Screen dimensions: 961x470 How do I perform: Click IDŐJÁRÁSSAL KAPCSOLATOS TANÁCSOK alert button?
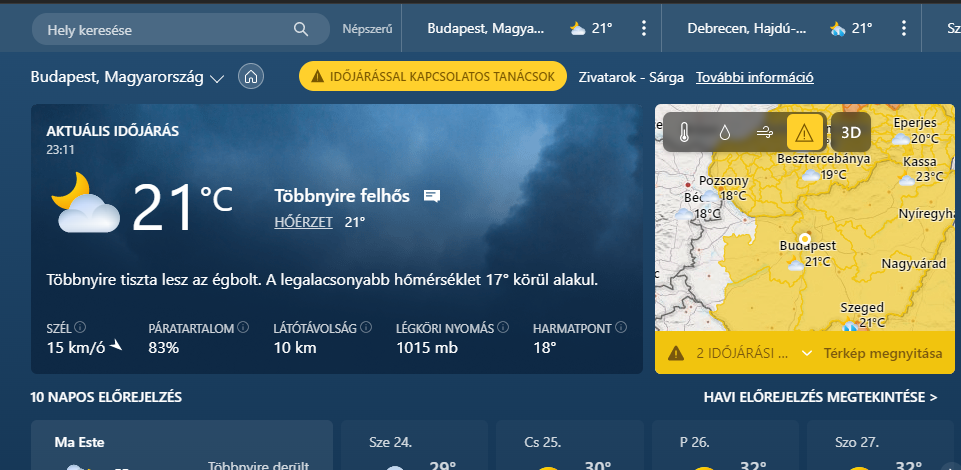point(433,76)
